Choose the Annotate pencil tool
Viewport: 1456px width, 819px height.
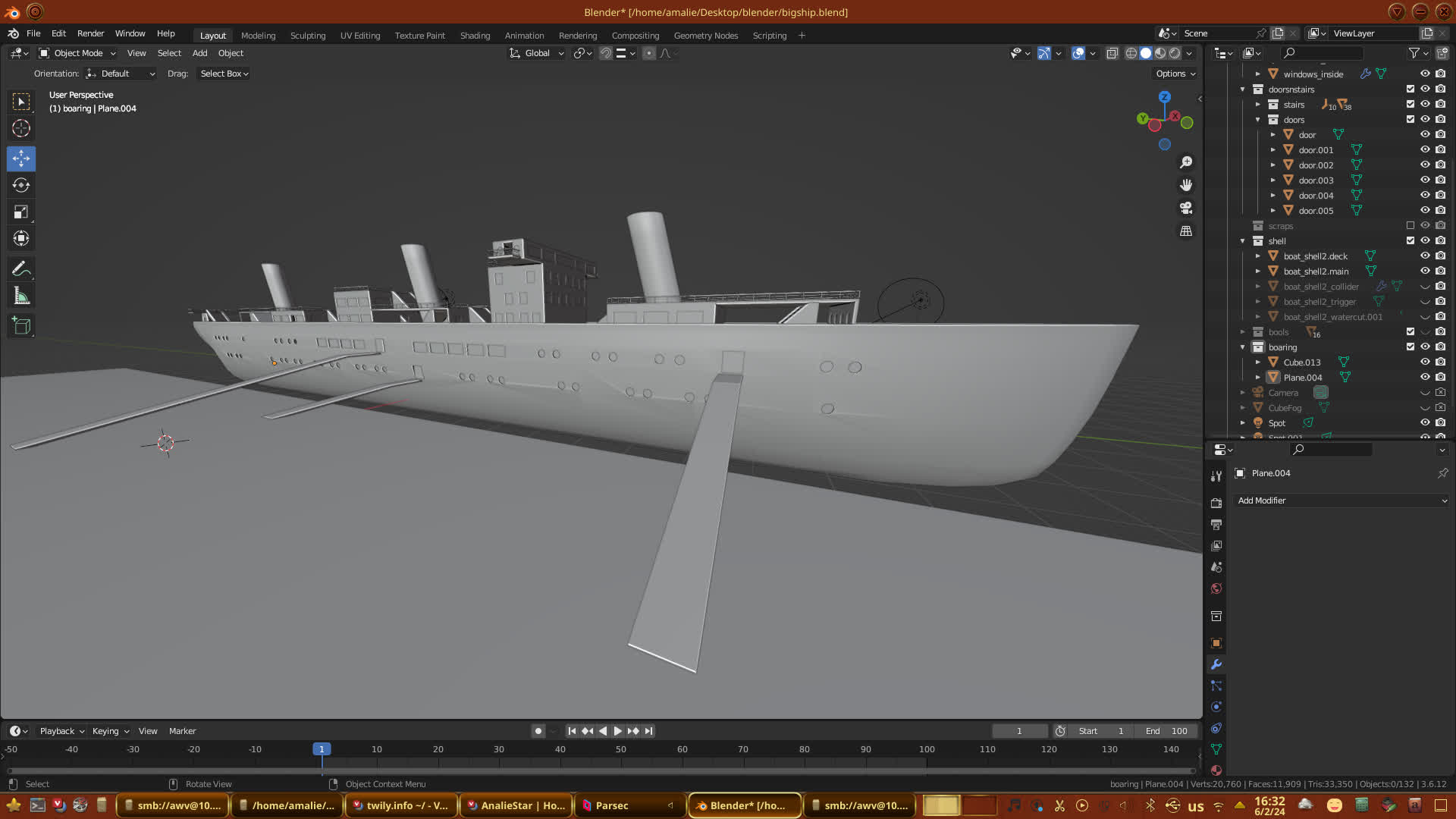pos(21,269)
